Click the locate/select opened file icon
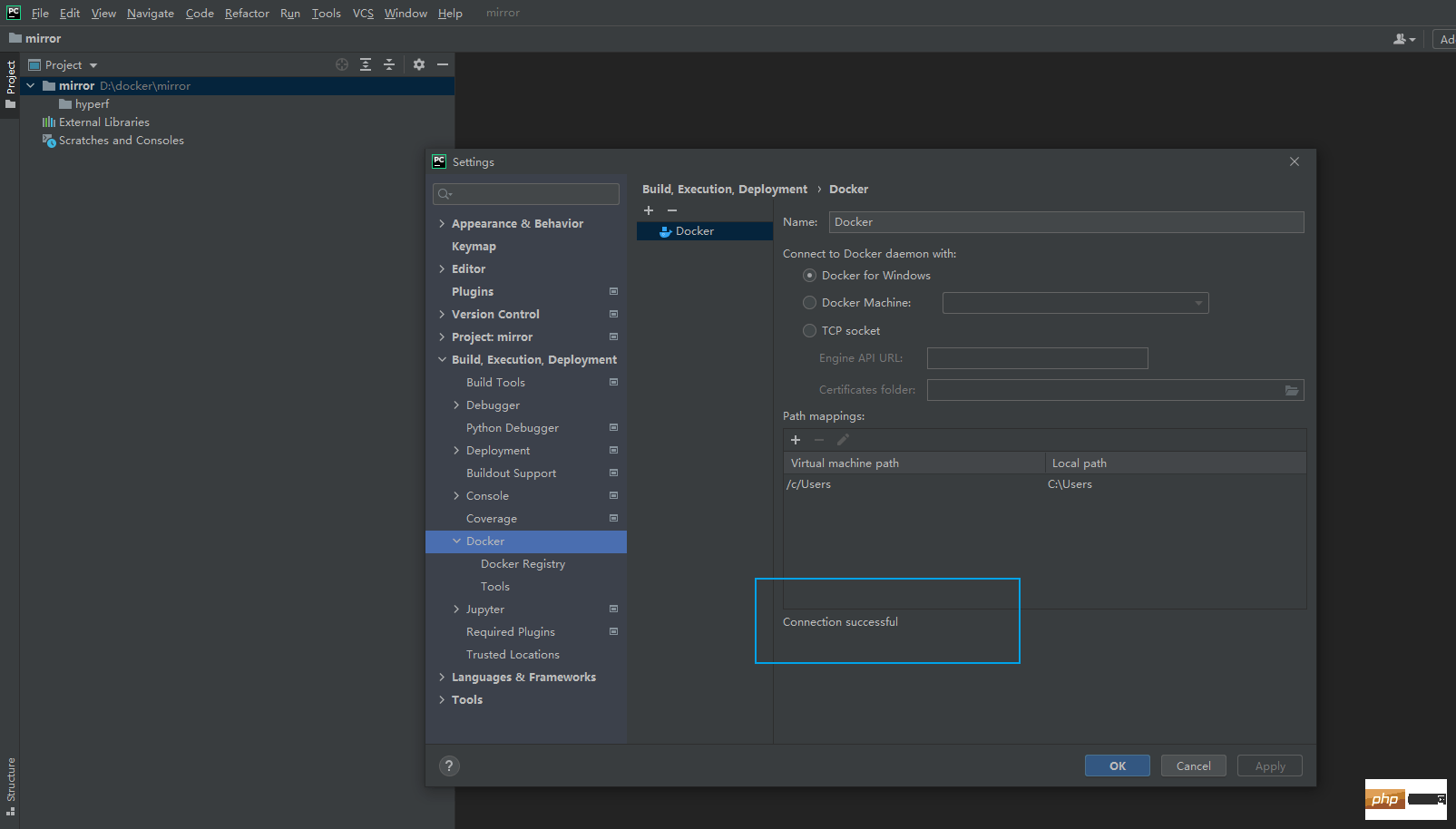 342,64
